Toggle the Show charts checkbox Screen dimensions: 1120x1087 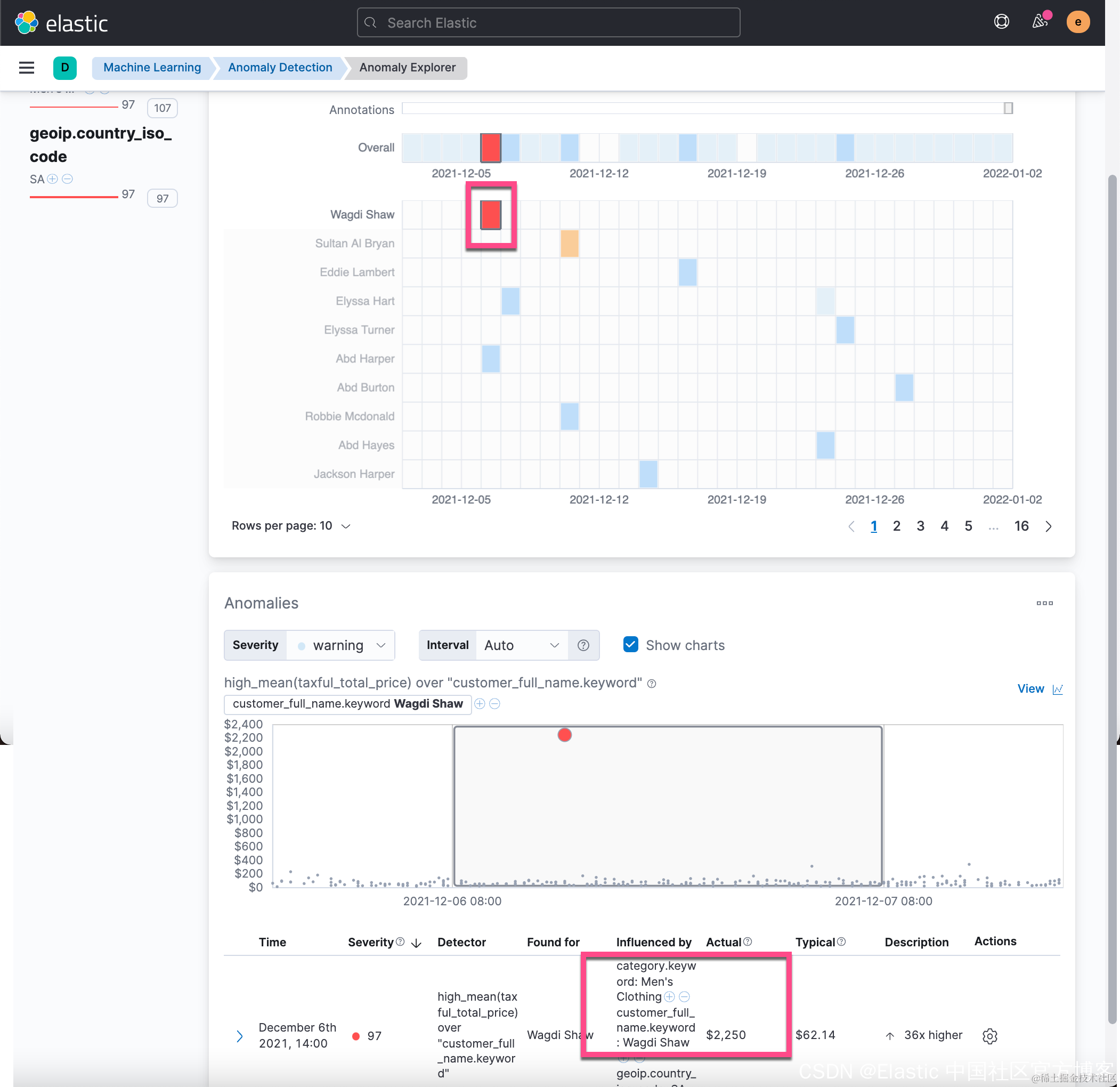630,645
